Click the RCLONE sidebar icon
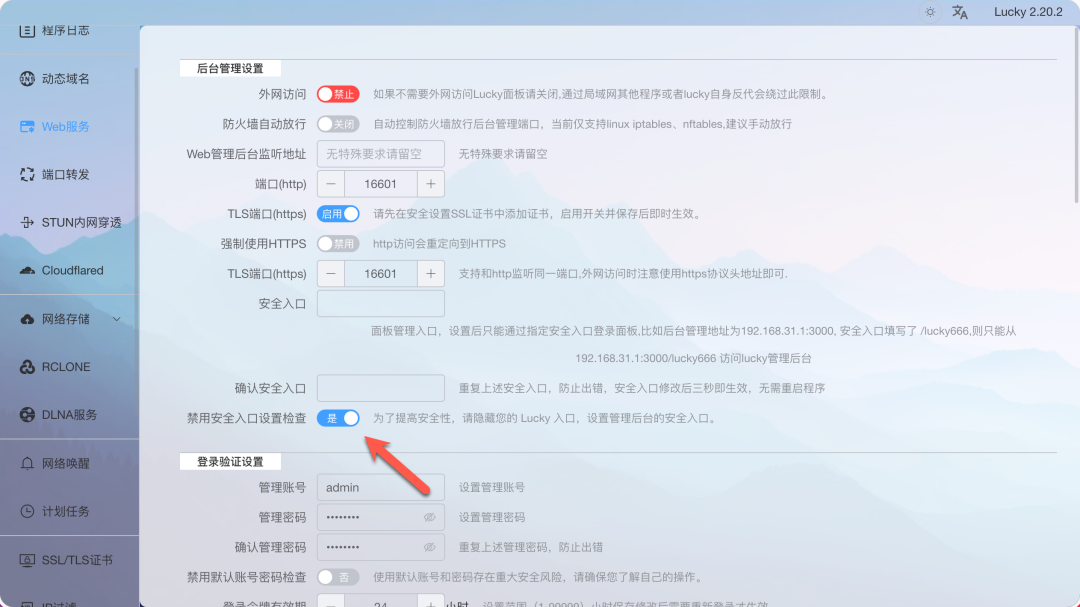The width and height of the screenshot is (1080, 607). [x=27, y=367]
